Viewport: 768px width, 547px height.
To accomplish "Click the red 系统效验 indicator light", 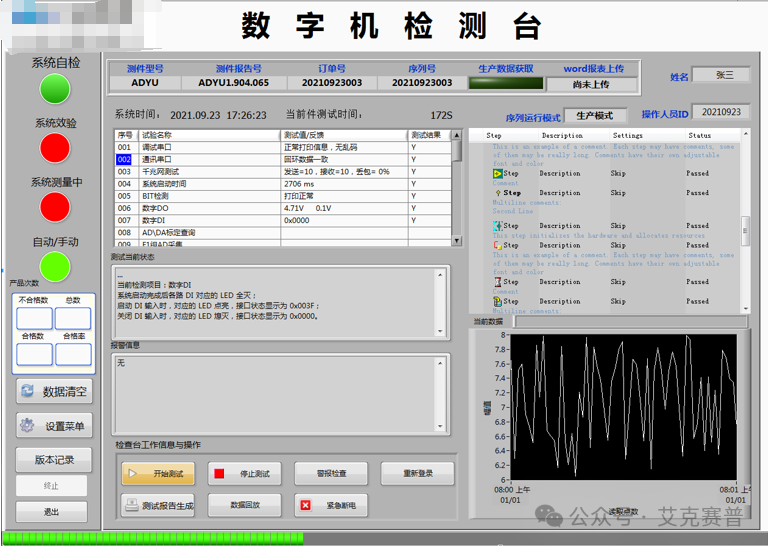I will point(55,148).
